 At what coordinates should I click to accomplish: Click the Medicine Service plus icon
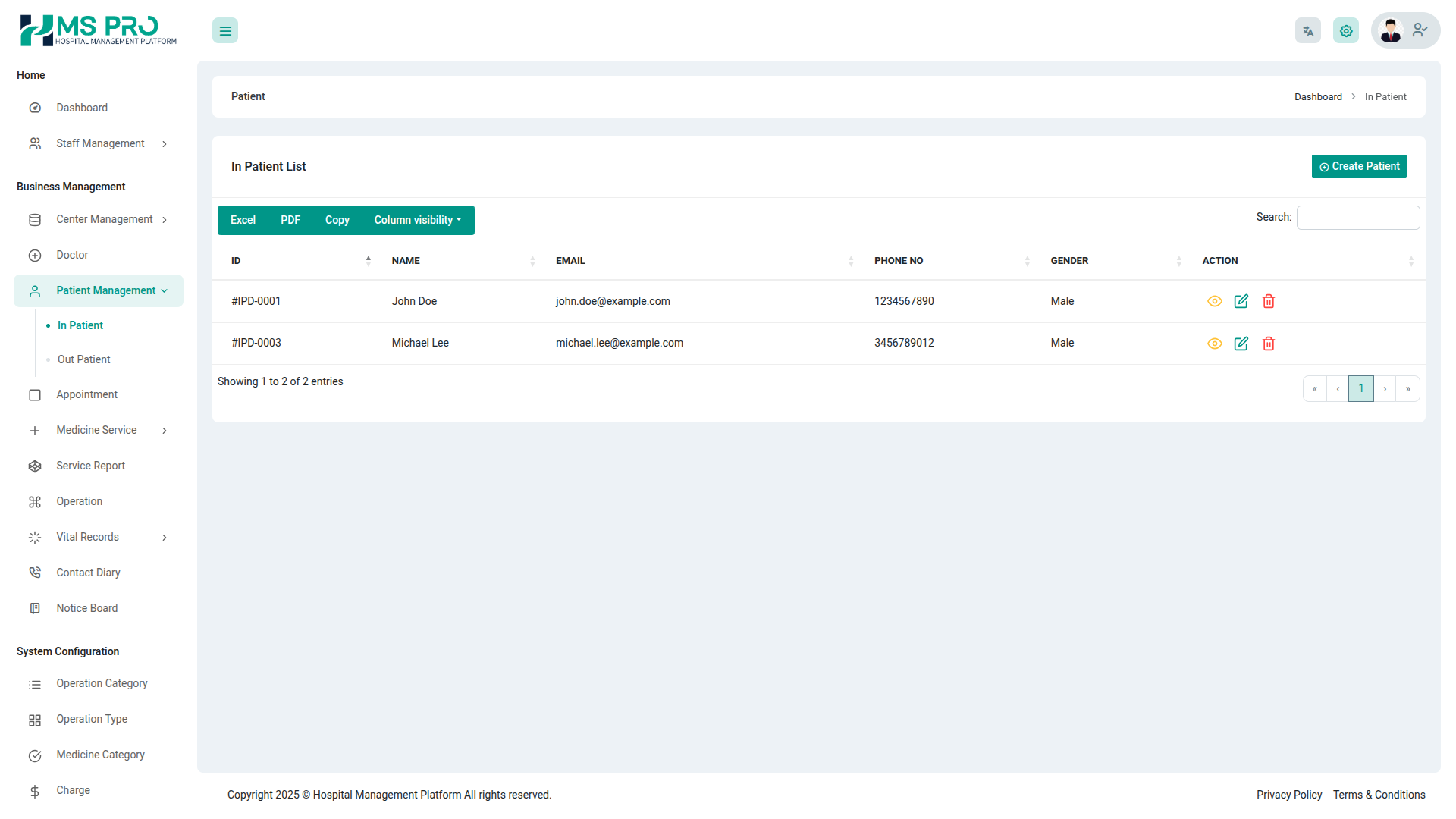(x=35, y=431)
